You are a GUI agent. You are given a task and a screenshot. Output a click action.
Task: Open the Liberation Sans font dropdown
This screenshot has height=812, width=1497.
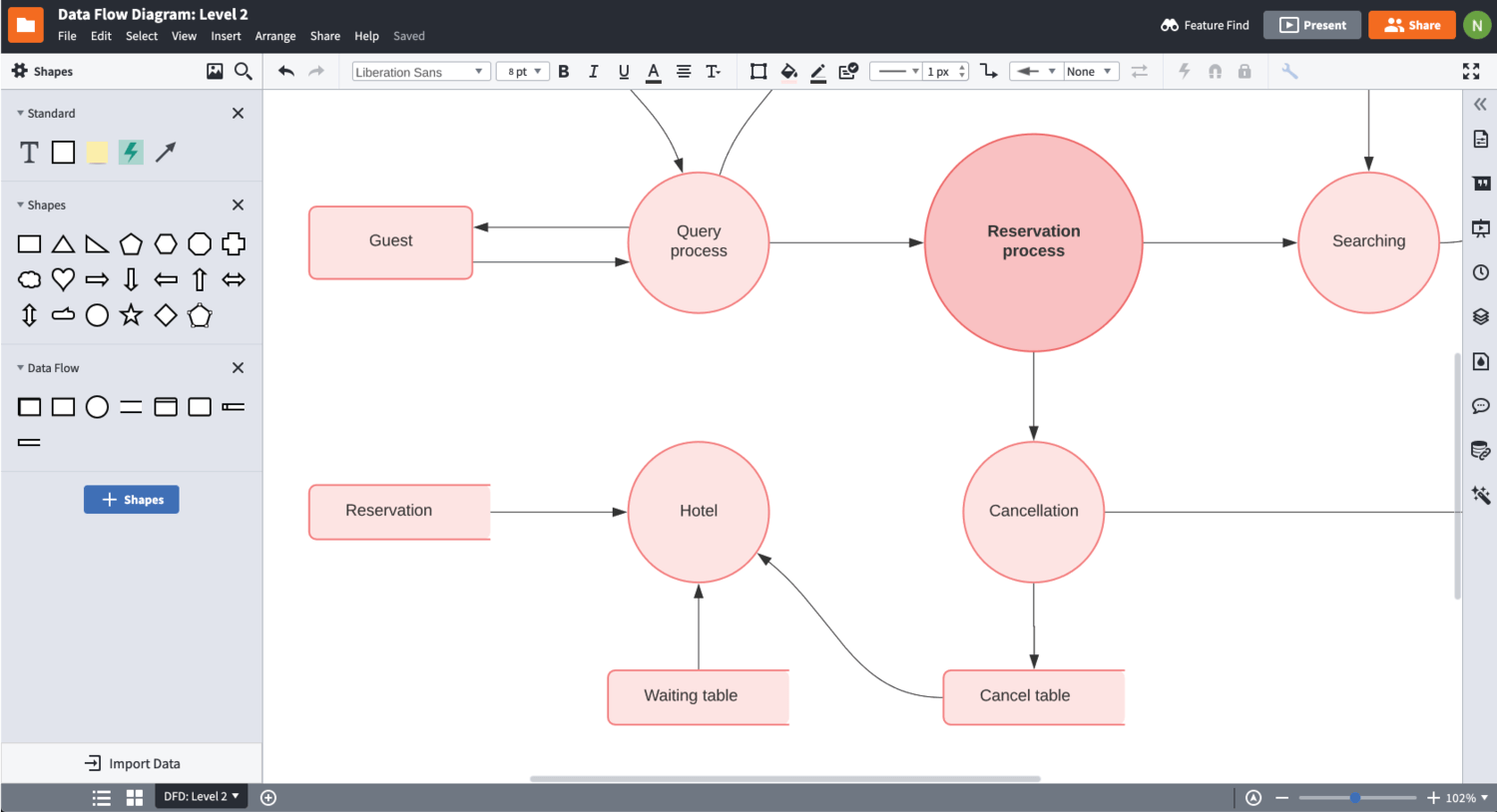[x=419, y=72]
